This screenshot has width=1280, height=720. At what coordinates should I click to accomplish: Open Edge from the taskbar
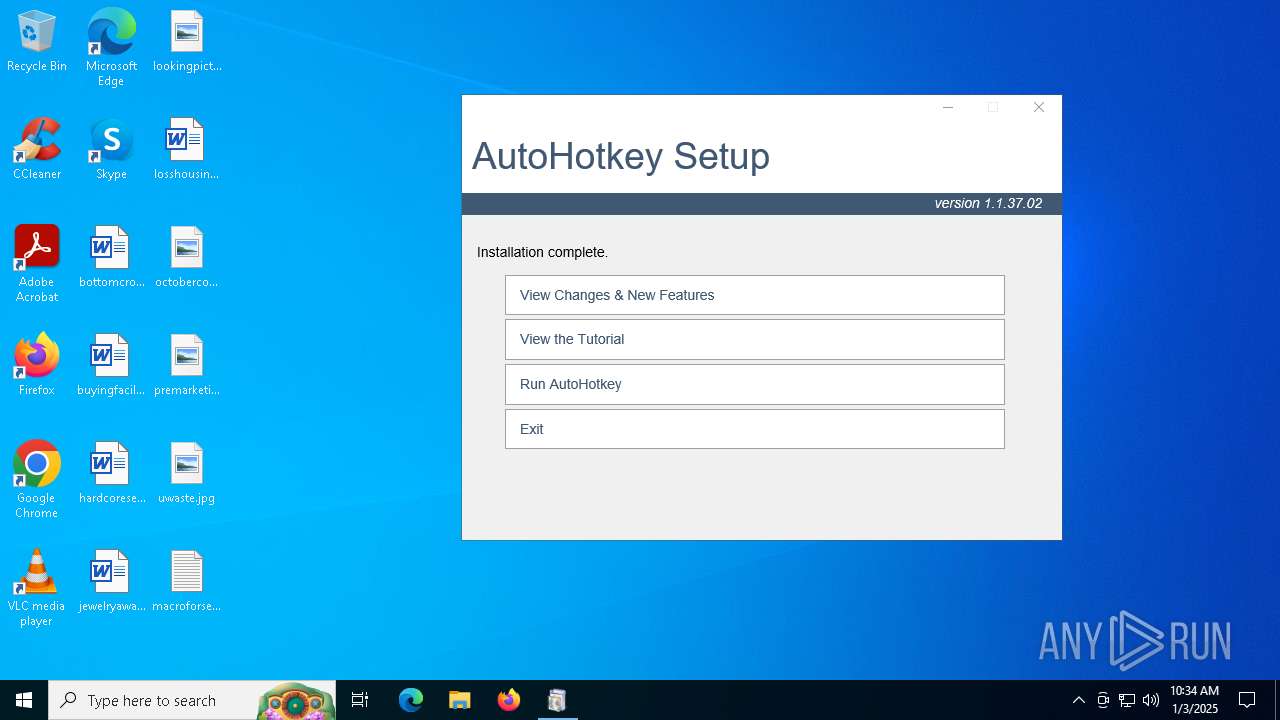[411, 700]
